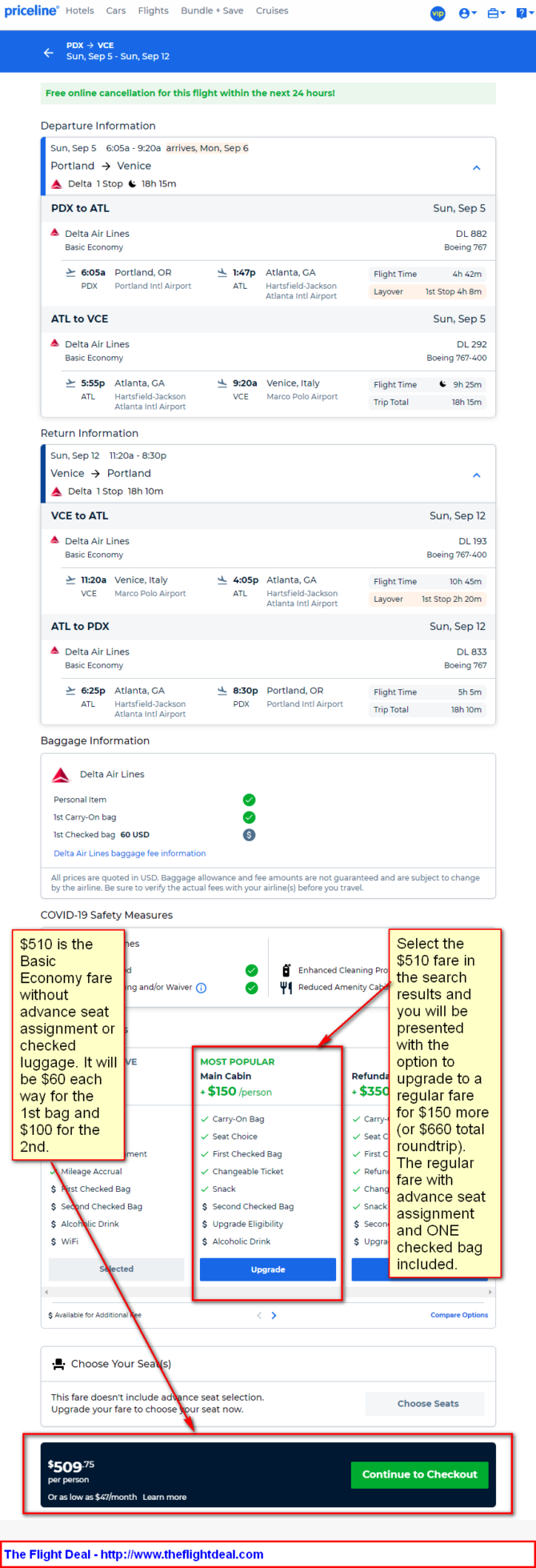Click the 1st Carry-On bag green checkmark
Viewport: 536px width, 1568px height.
pos(249,817)
